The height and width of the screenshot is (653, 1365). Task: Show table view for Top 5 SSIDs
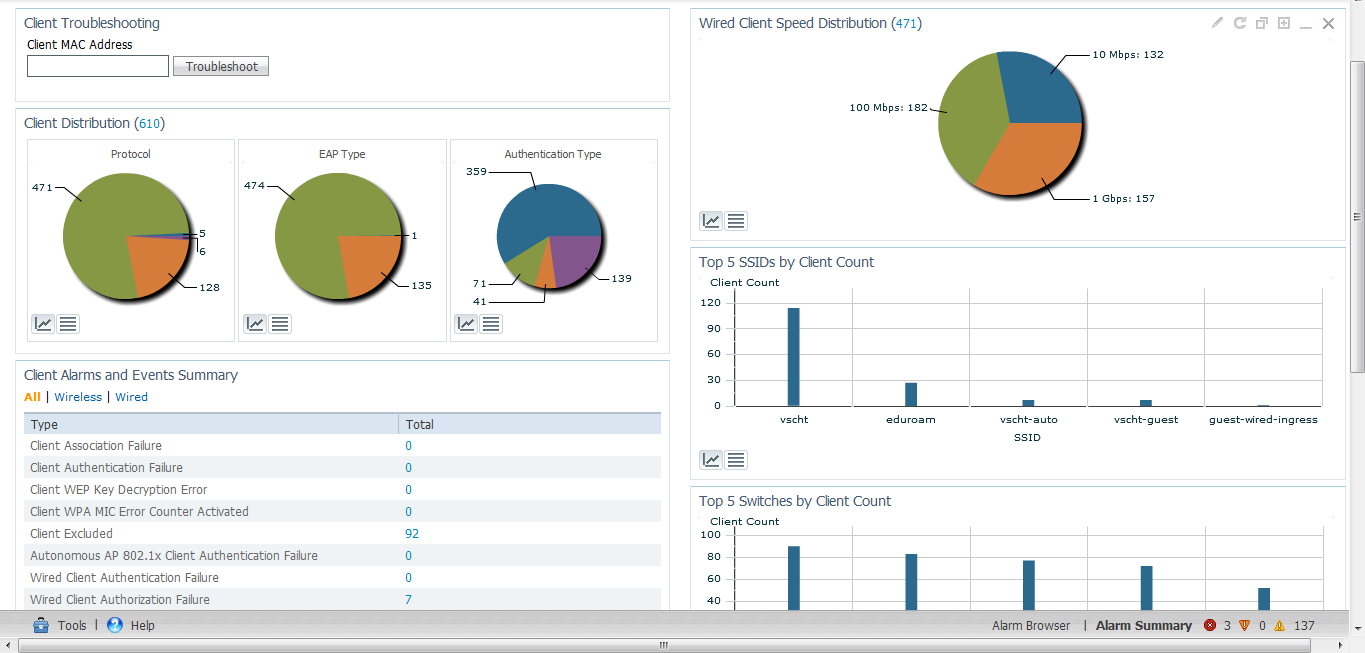point(736,460)
